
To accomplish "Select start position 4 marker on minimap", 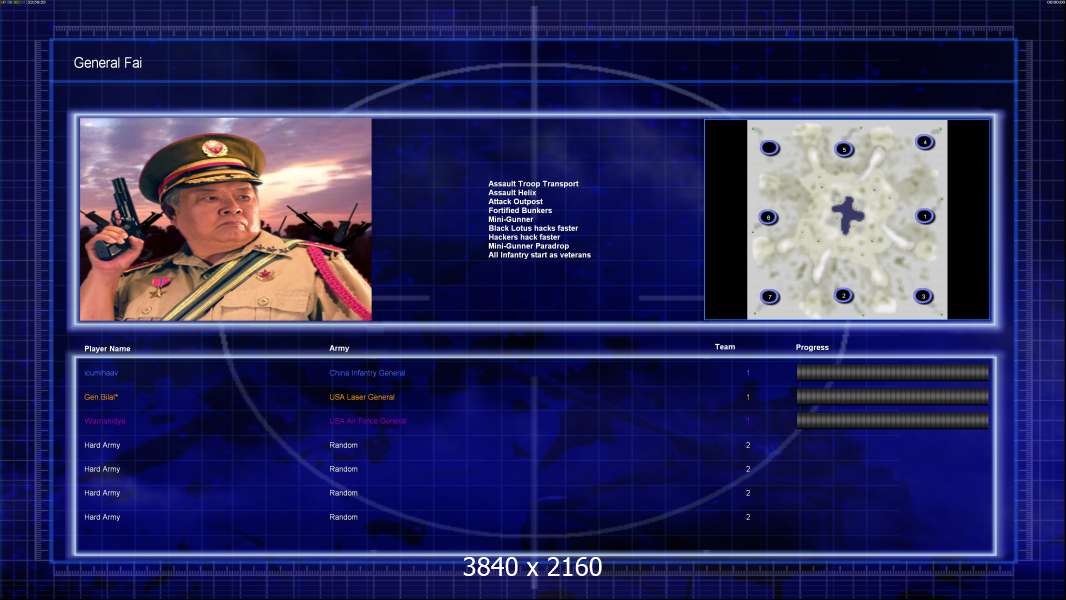I will click(925, 142).
